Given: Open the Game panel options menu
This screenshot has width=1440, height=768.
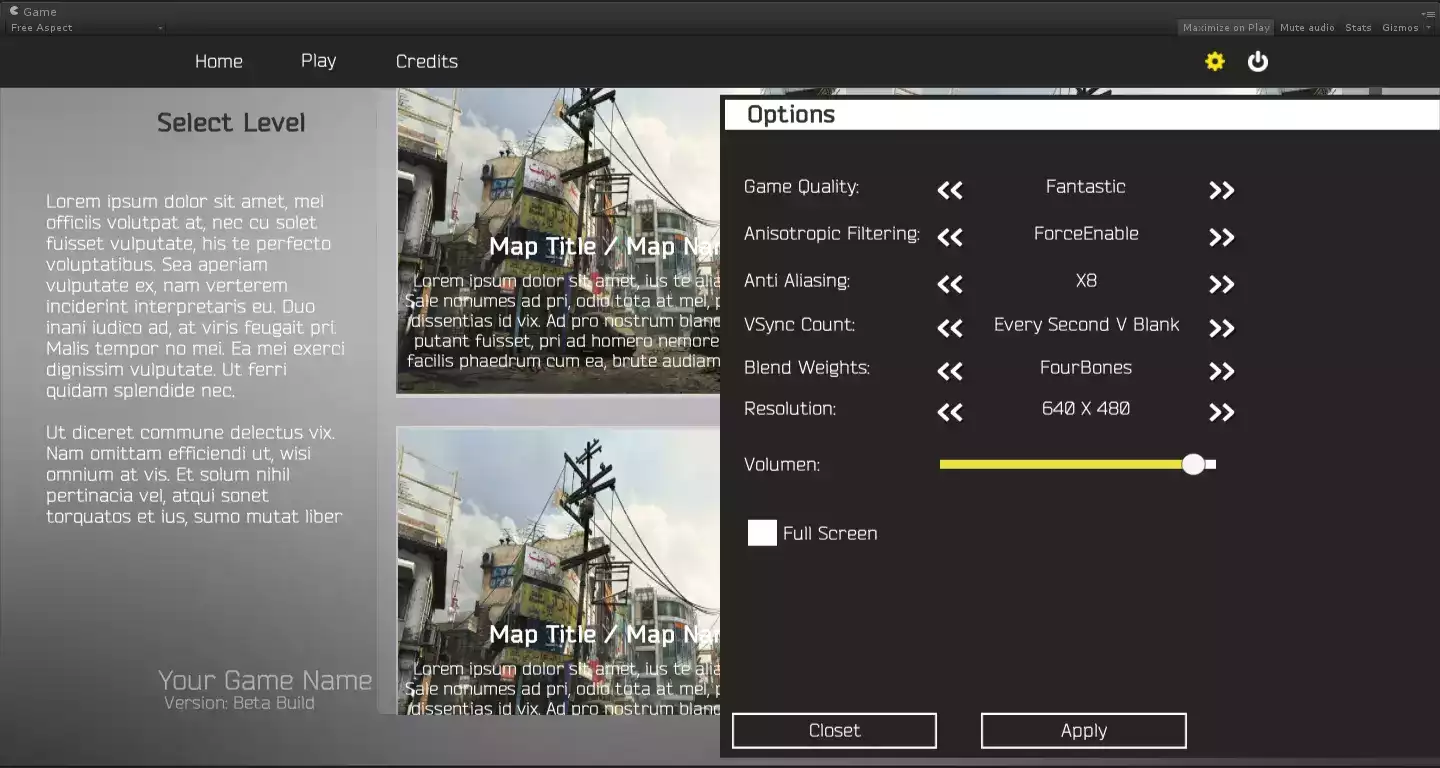Looking at the screenshot, I should click(1428, 12).
